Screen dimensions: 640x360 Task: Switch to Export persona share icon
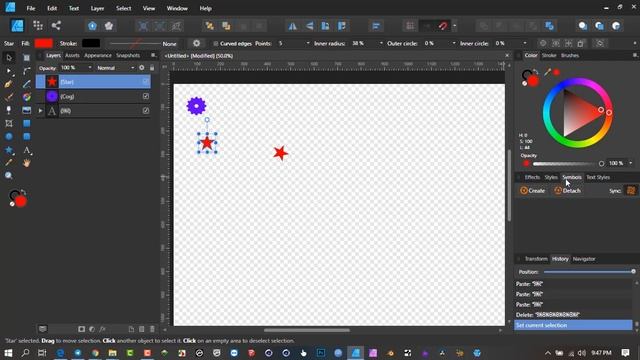(56, 25)
